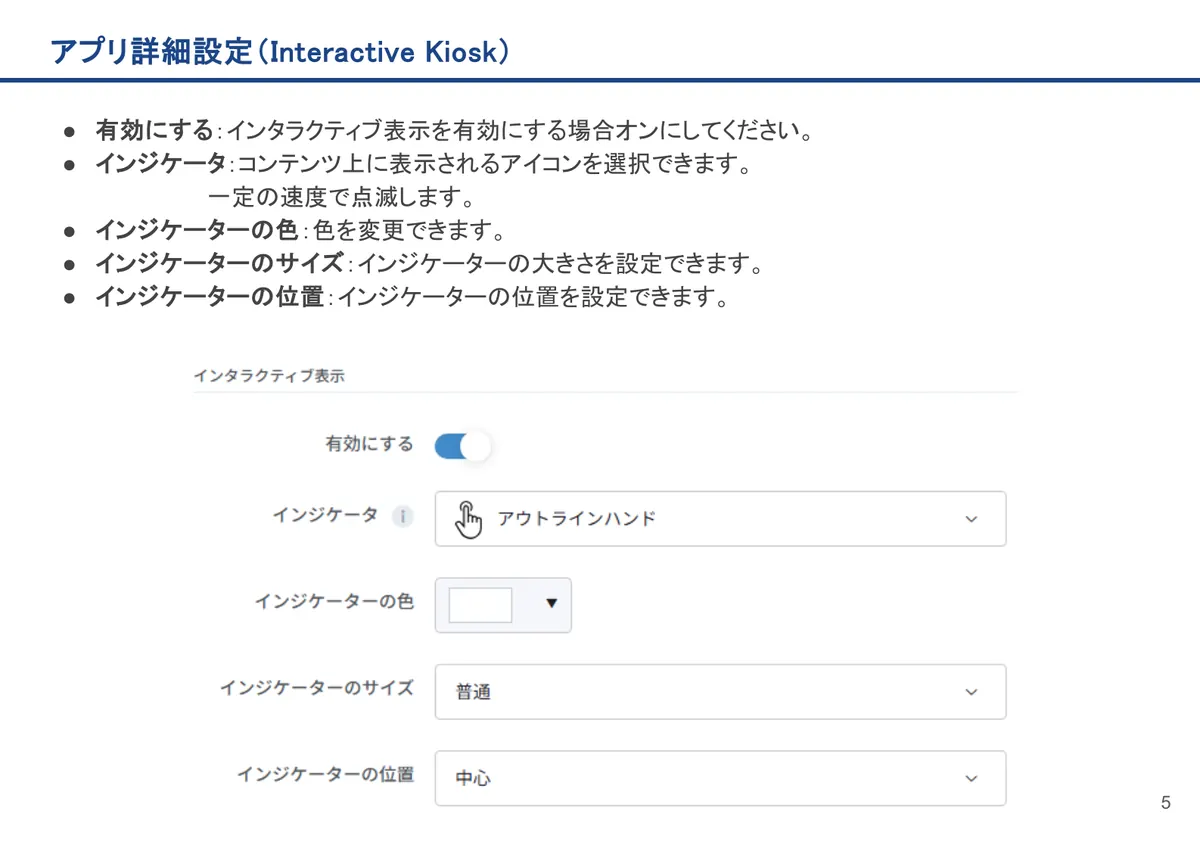Click the アプリ詳細設定 (Interactive Kiosk) title

(x=280, y=52)
